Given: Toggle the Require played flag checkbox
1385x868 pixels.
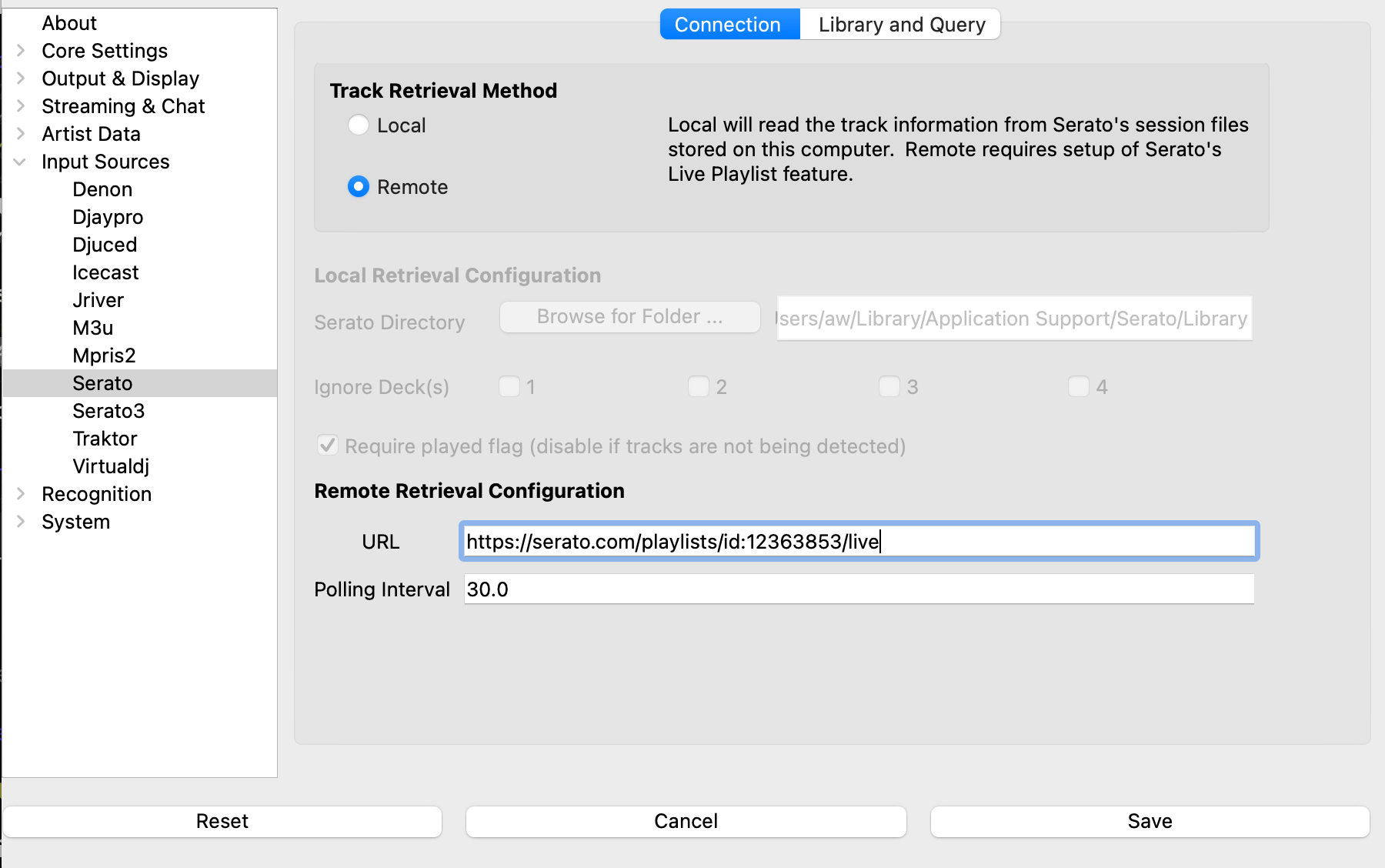Looking at the screenshot, I should pyautogui.click(x=328, y=446).
